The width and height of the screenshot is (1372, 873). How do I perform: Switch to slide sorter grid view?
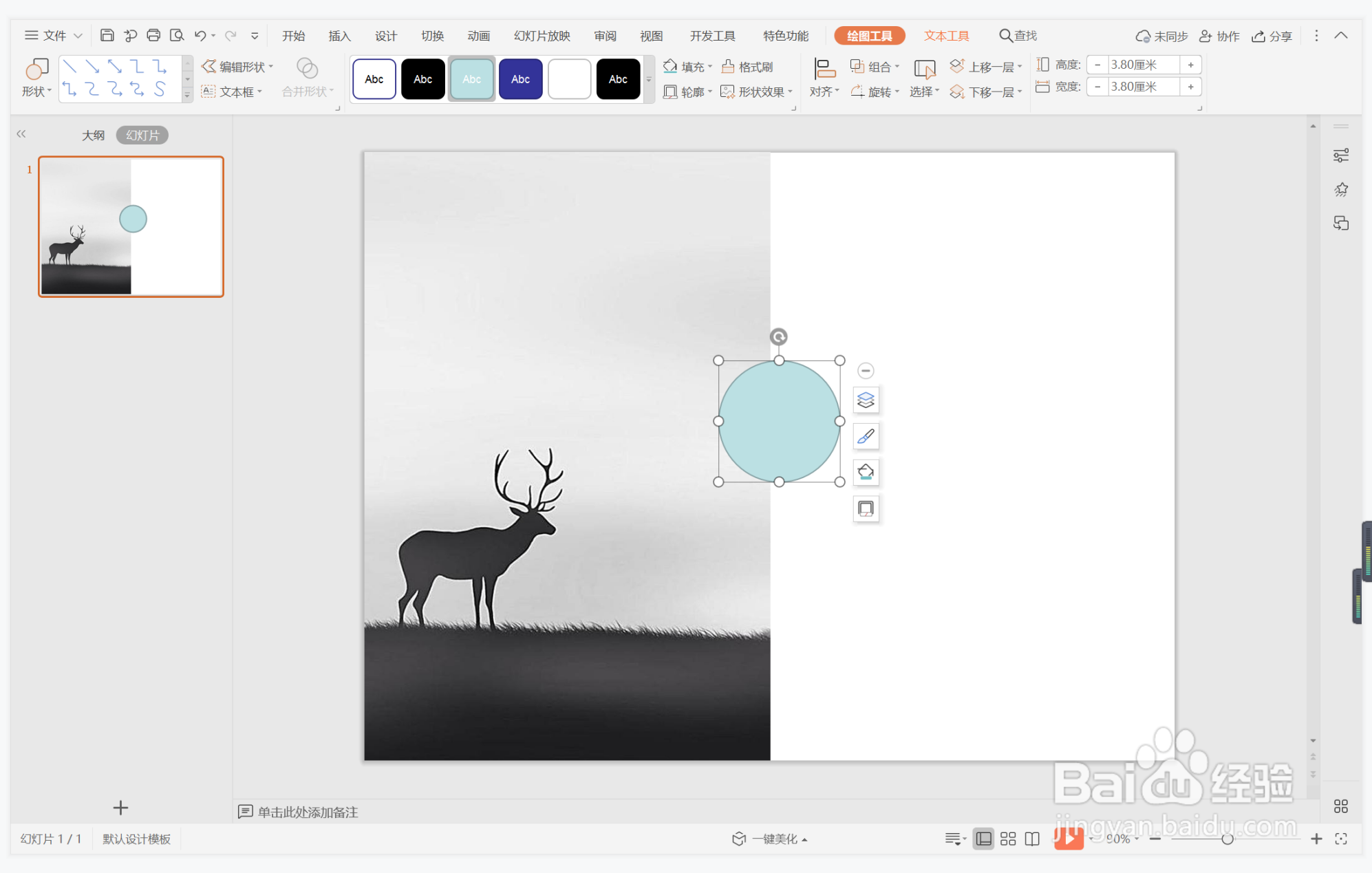tap(1008, 839)
